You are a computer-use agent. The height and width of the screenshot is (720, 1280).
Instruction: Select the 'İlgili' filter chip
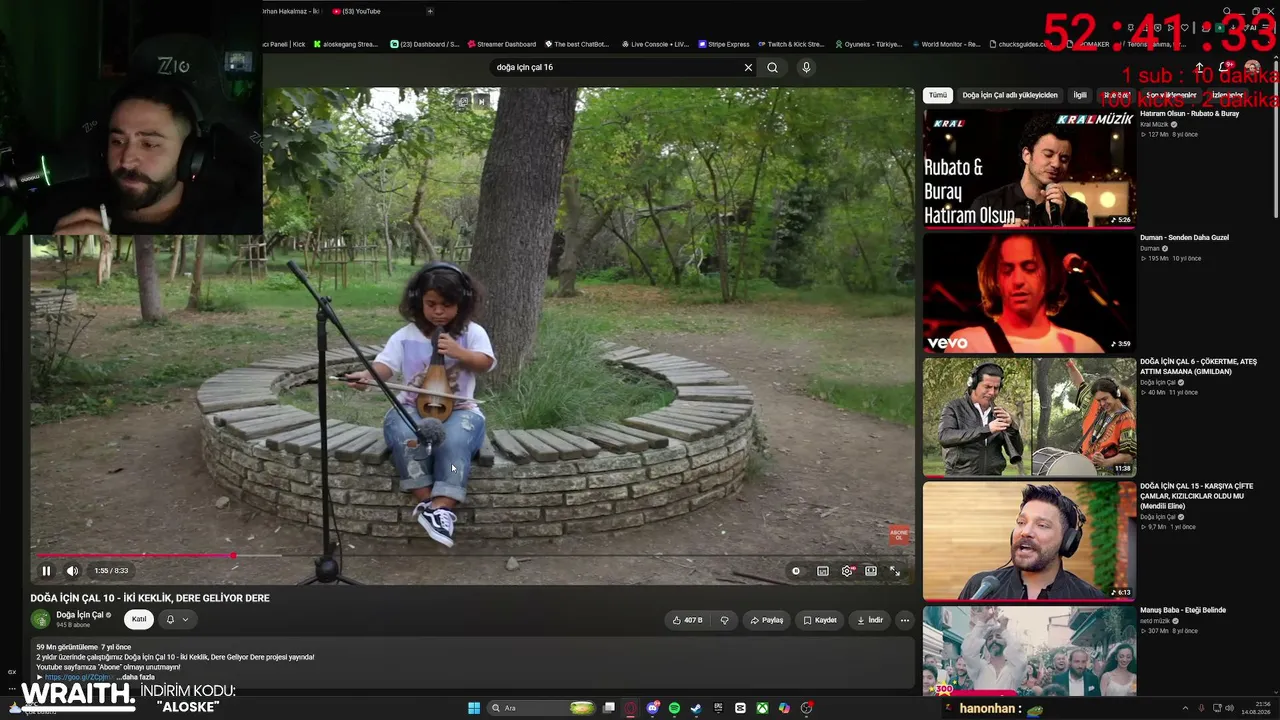1080,95
